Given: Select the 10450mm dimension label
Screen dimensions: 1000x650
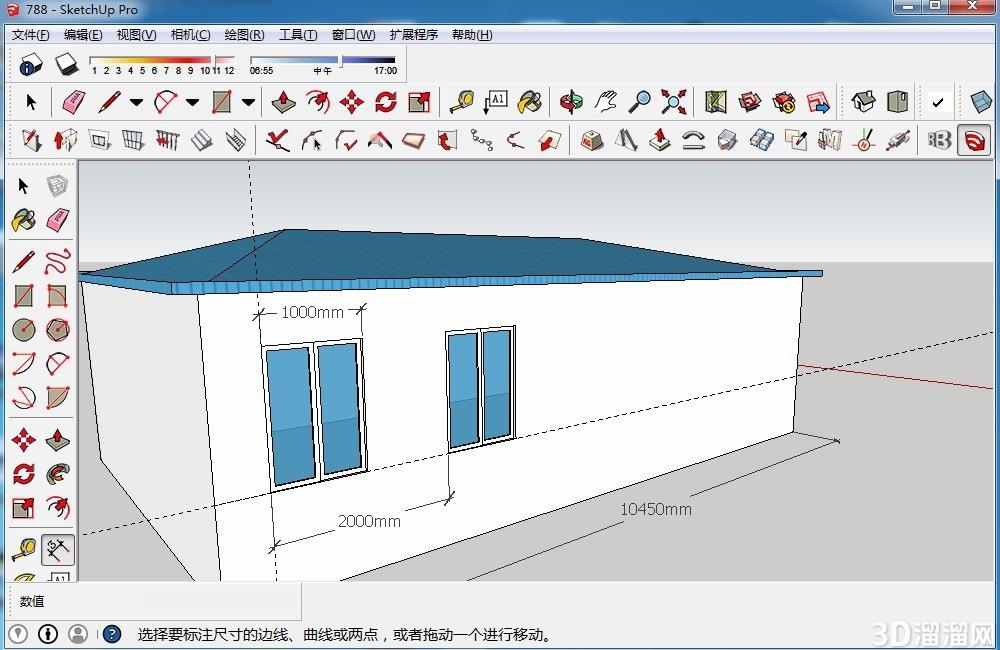Looking at the screenshot, I should (656, 509).
